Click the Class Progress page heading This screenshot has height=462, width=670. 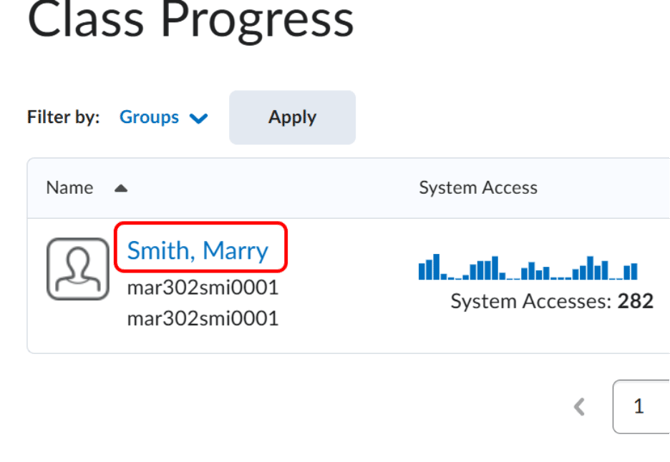(x=191, y=21)
